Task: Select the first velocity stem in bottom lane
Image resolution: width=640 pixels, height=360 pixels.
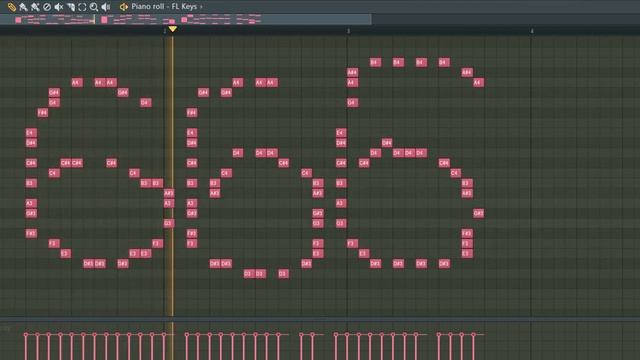Action: coord(26,347)
